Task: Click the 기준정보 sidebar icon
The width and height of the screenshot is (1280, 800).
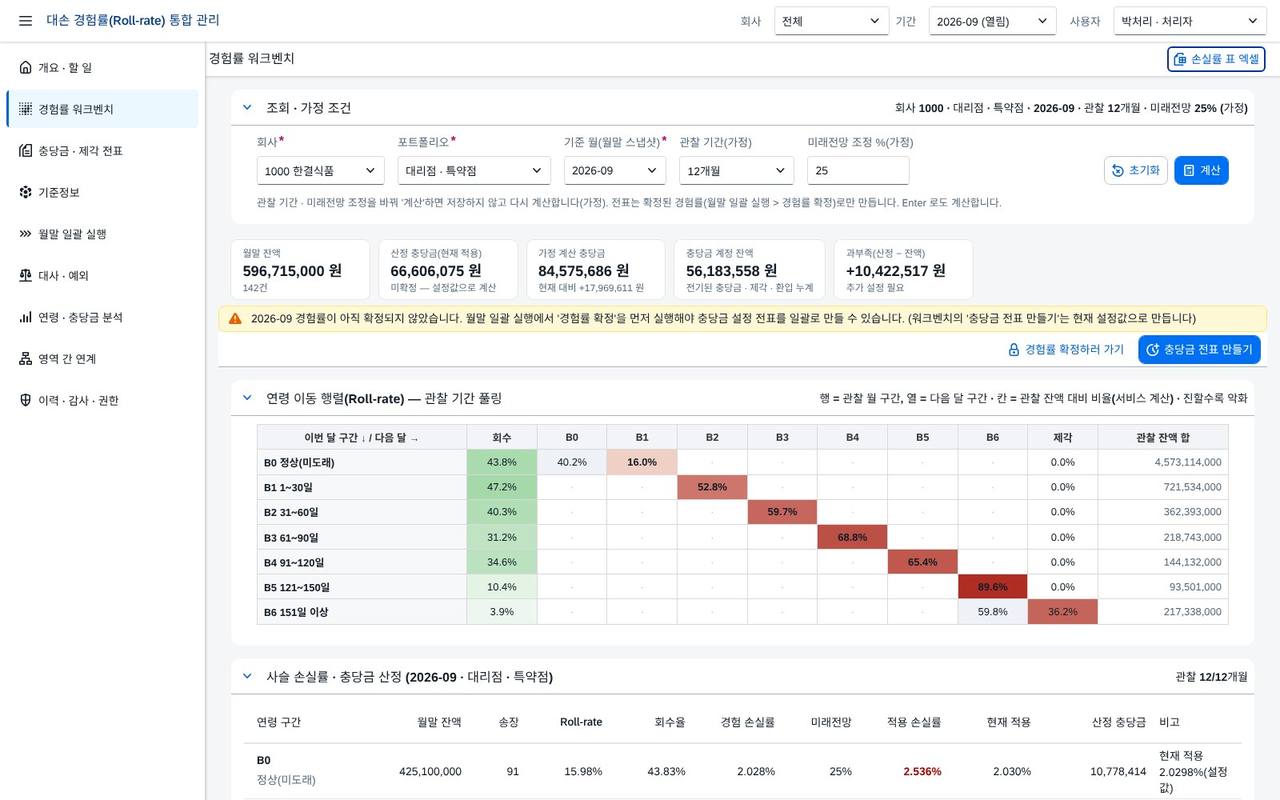Action: pos(26,192)
